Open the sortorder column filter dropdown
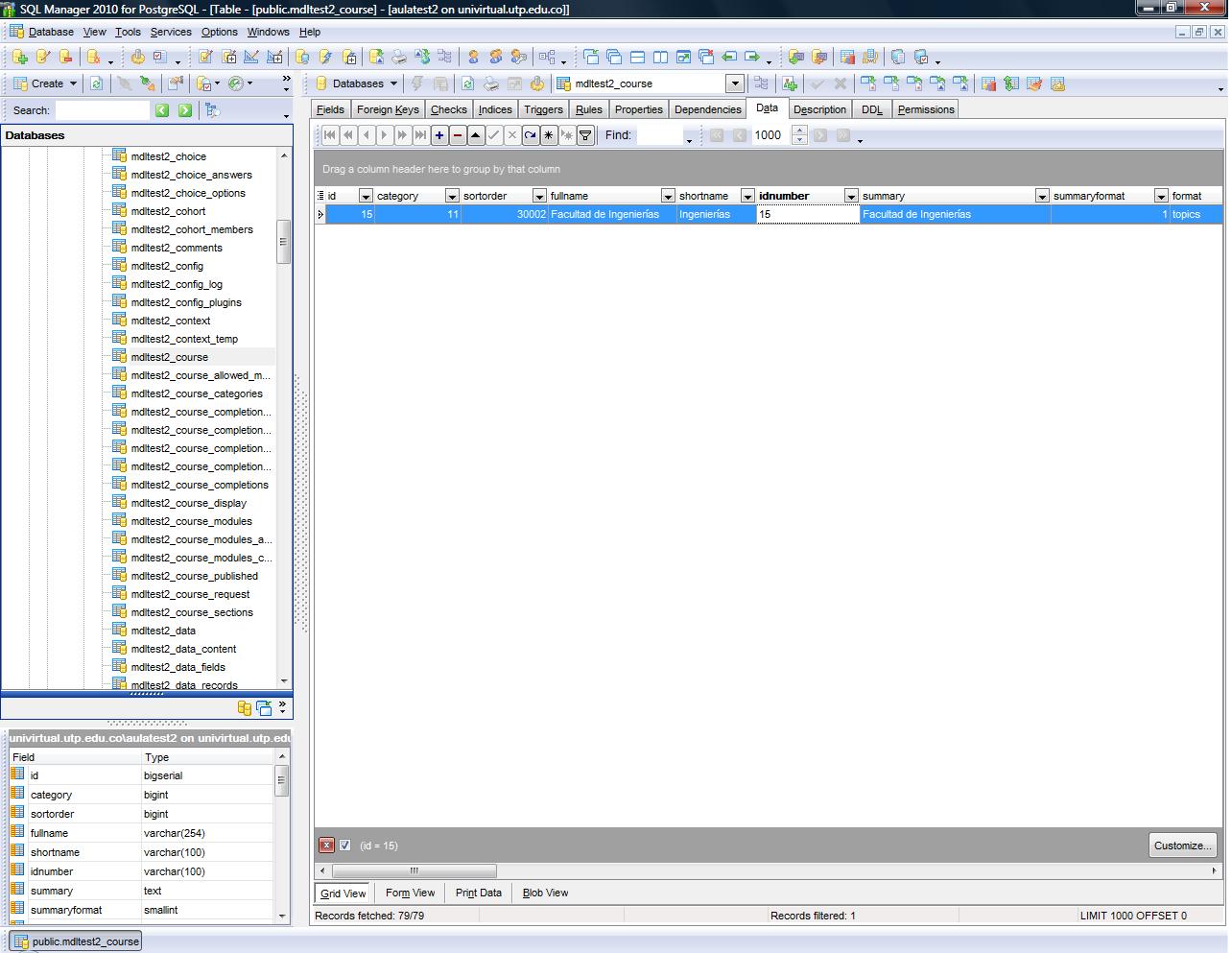The image size is (1232, 953). [538, 196]
